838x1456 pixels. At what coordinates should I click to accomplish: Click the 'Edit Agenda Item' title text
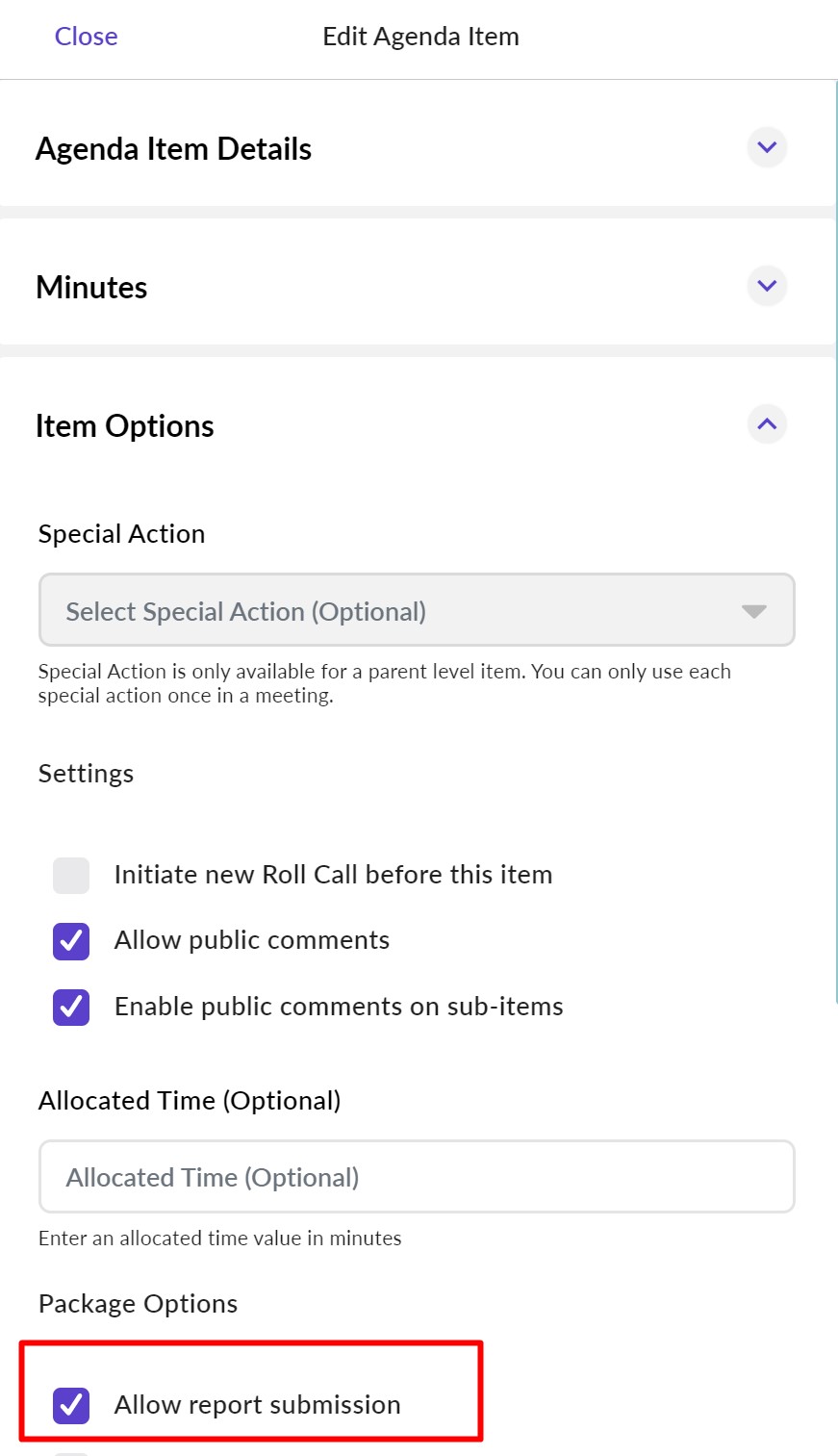click(x=420, y=37)
